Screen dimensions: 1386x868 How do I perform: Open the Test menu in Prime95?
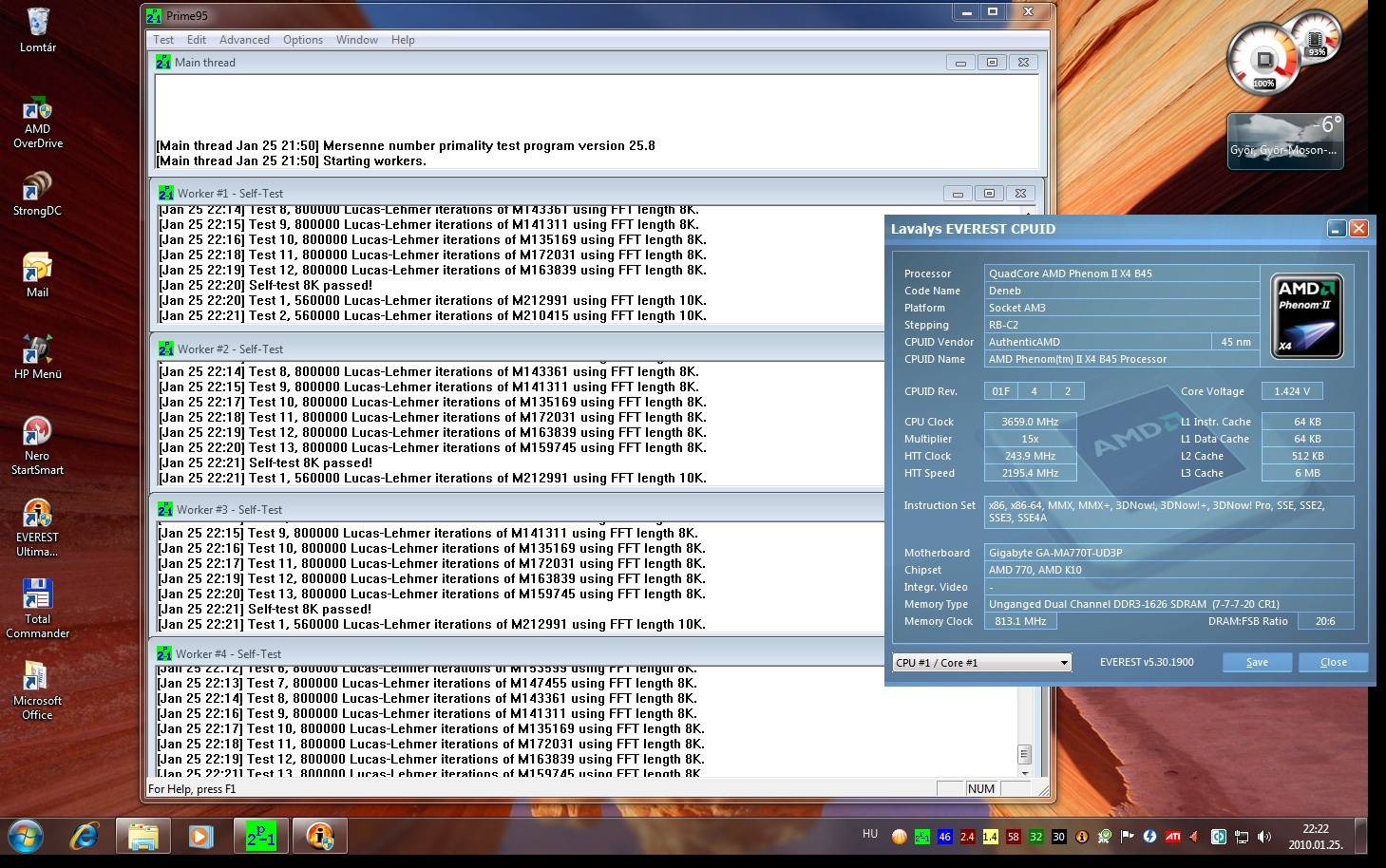coord(163,40)
